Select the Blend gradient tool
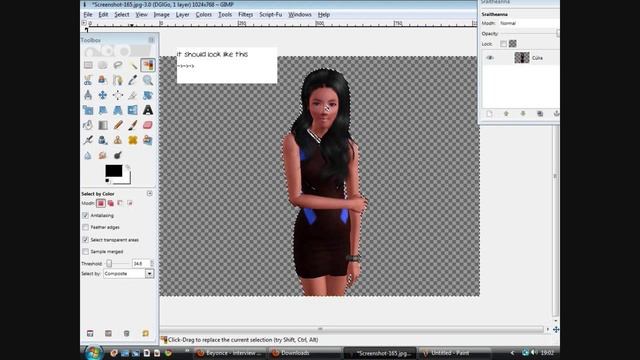The image size is (640, 360). tap(102, 125)
